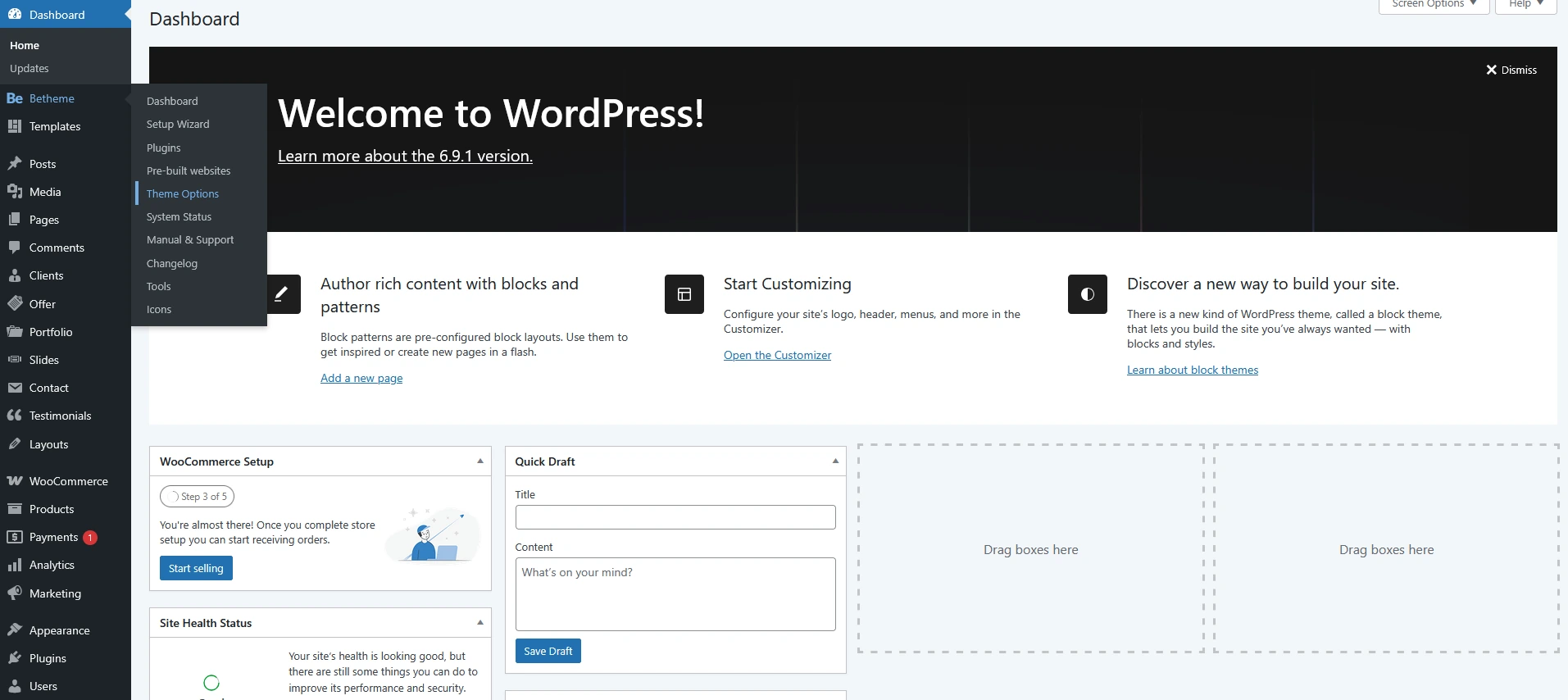Click the Start selling button
Screen dimensions: 1568x700
196,568
